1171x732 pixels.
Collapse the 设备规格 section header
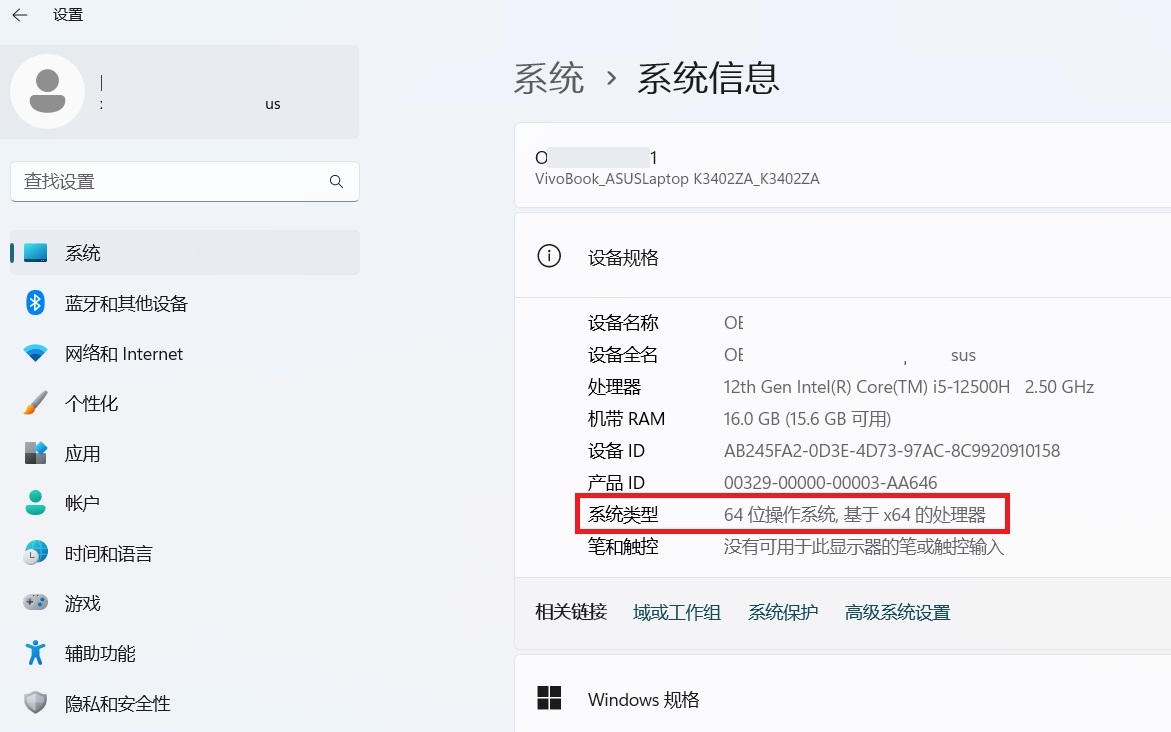pos(842,256)
